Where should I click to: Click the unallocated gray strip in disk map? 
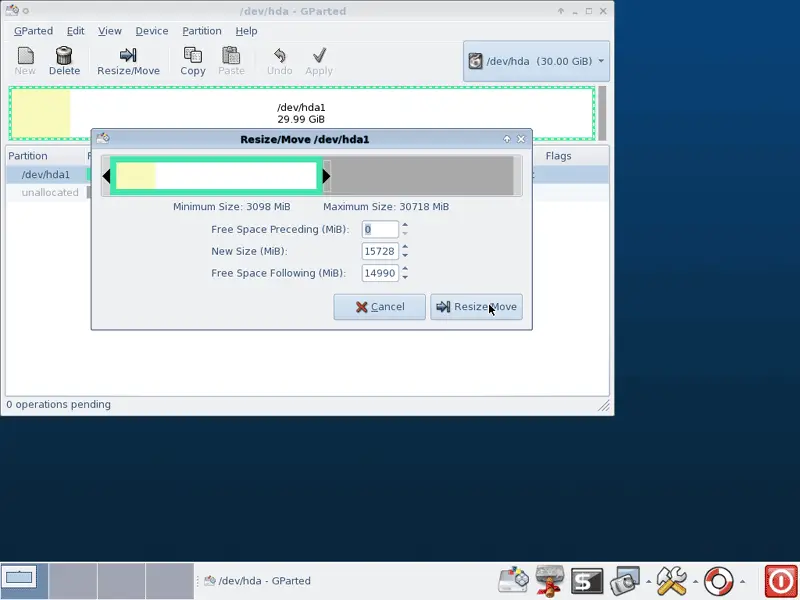(x=602, y=113)
